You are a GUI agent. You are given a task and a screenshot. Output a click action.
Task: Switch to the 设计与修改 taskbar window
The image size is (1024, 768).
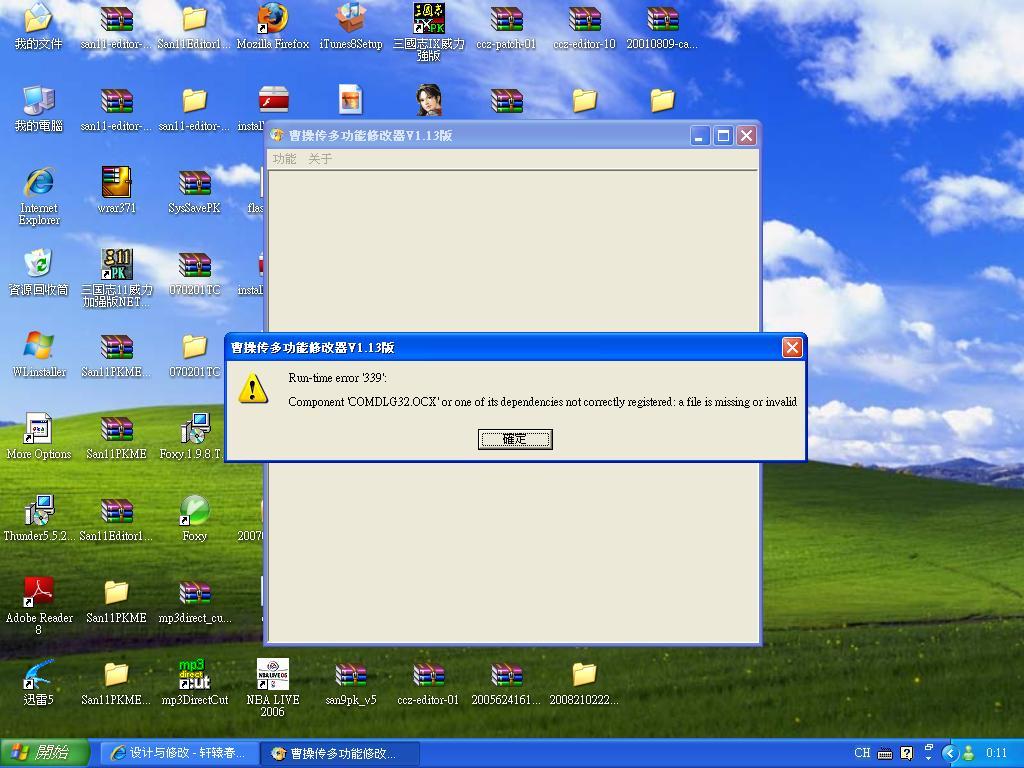(178, 753)
